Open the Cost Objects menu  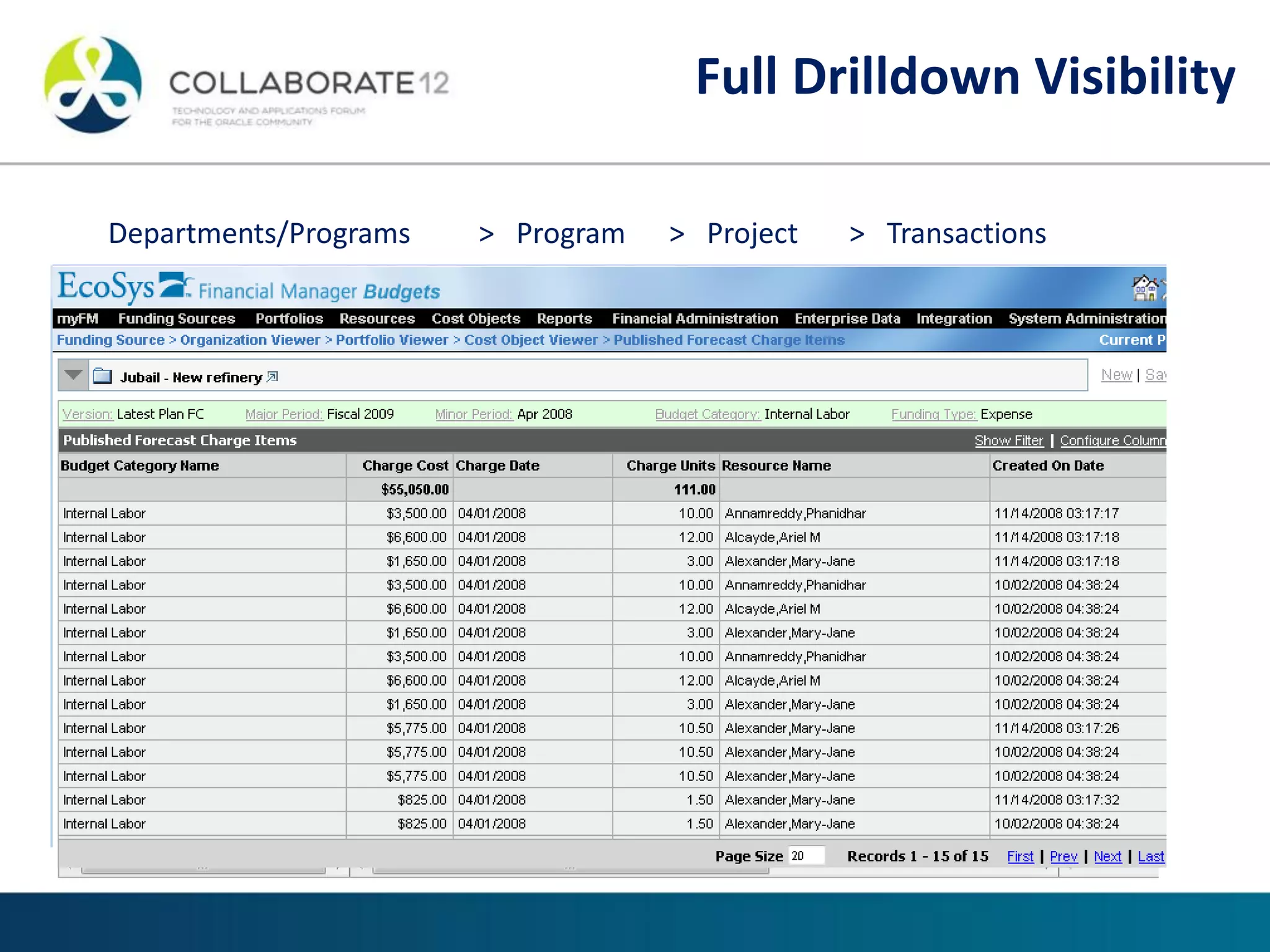click(476, 319)
